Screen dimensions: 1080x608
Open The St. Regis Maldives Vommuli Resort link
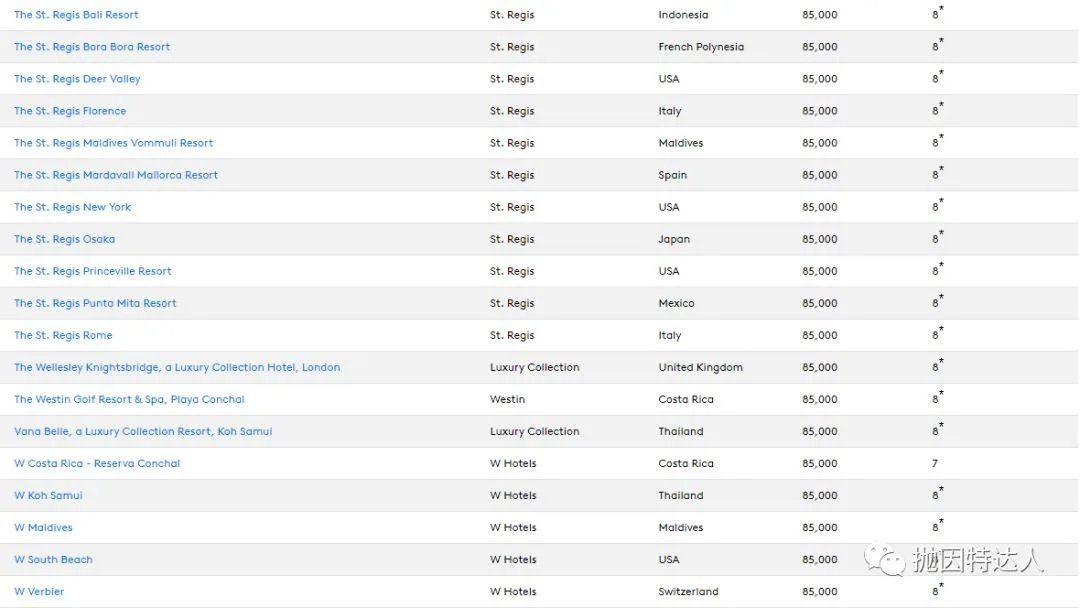tap(114, 143)
